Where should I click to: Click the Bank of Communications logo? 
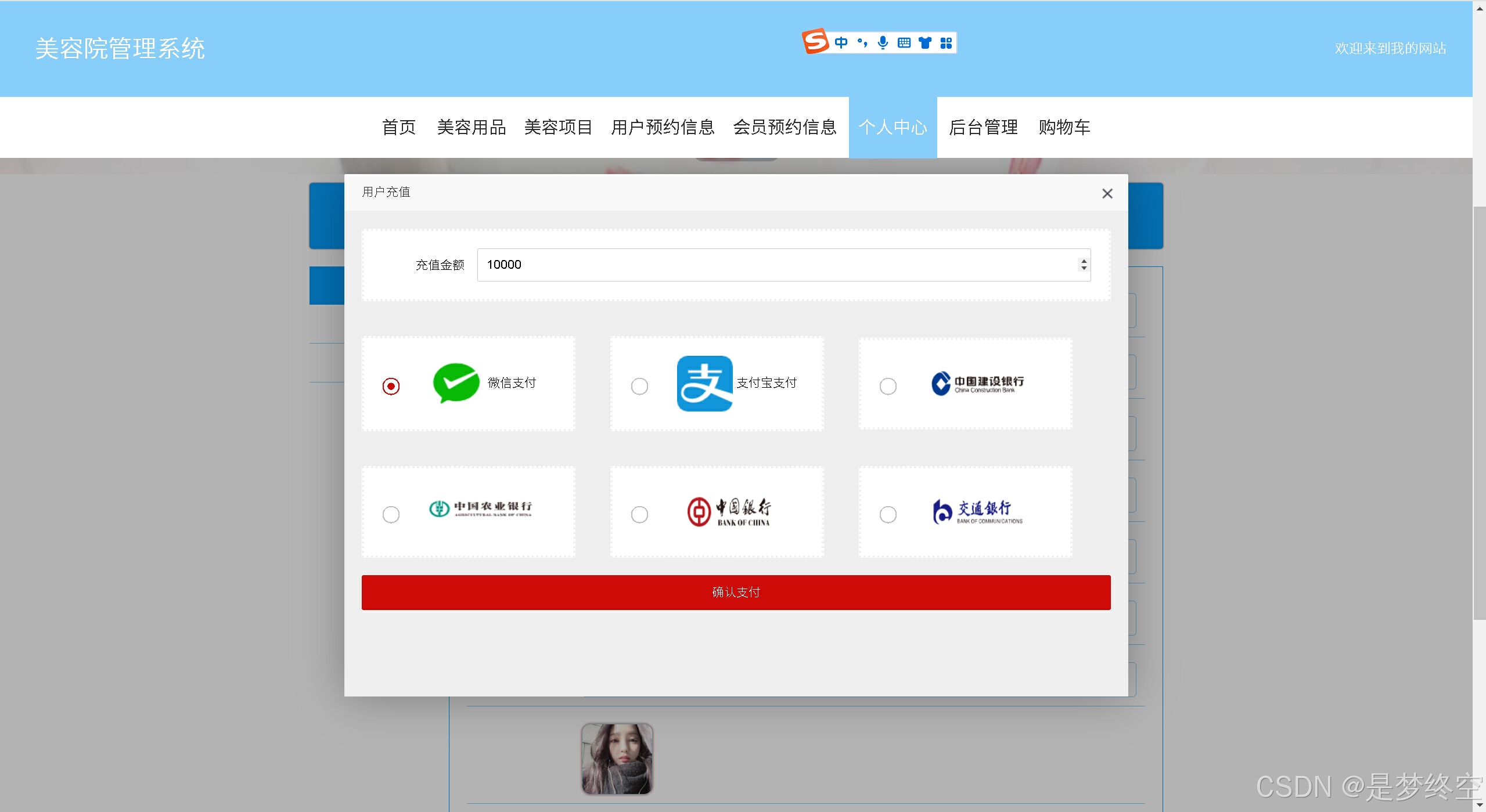coord(977,512)
